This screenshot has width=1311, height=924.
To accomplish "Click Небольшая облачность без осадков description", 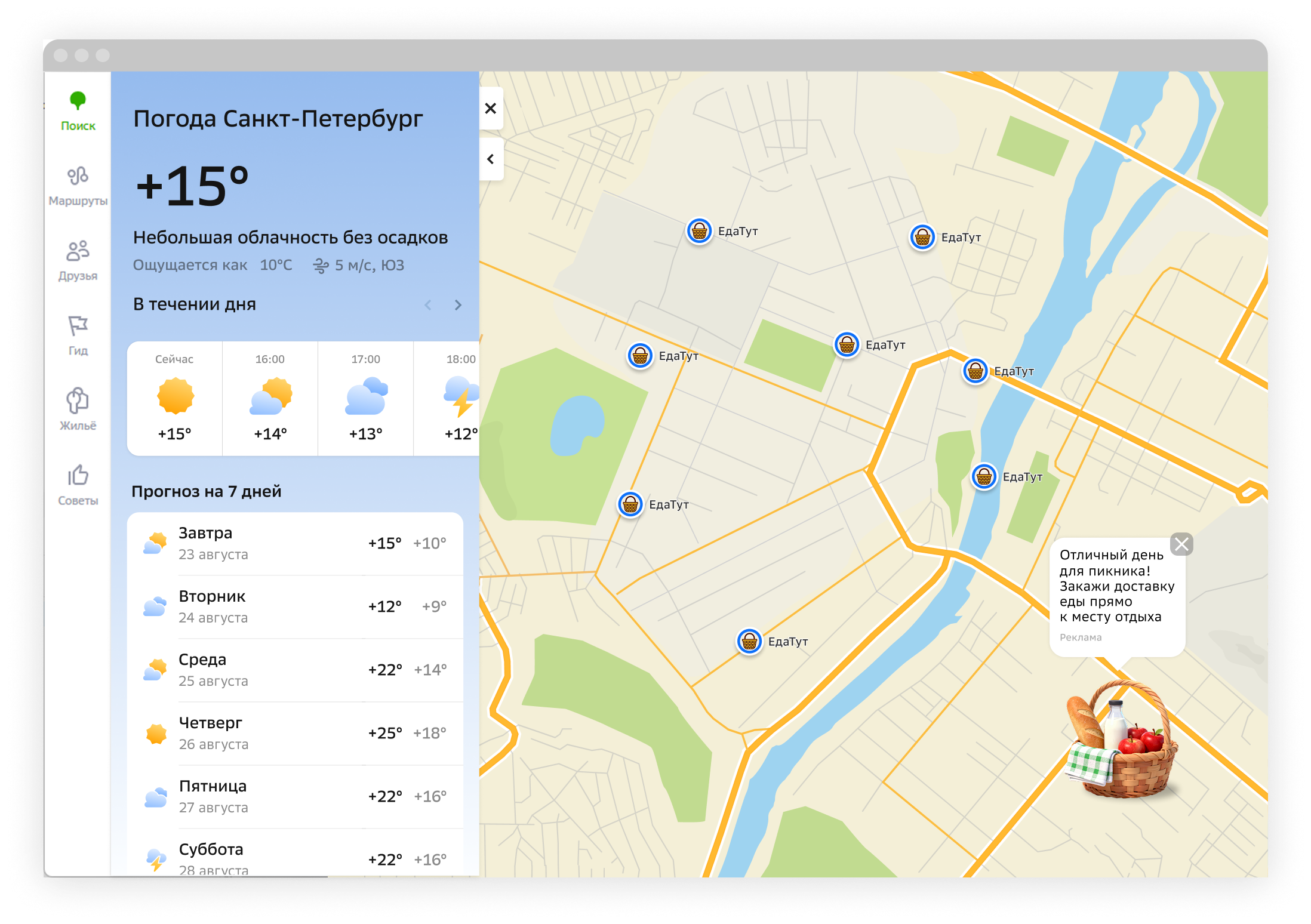I will tap(290, 238).
